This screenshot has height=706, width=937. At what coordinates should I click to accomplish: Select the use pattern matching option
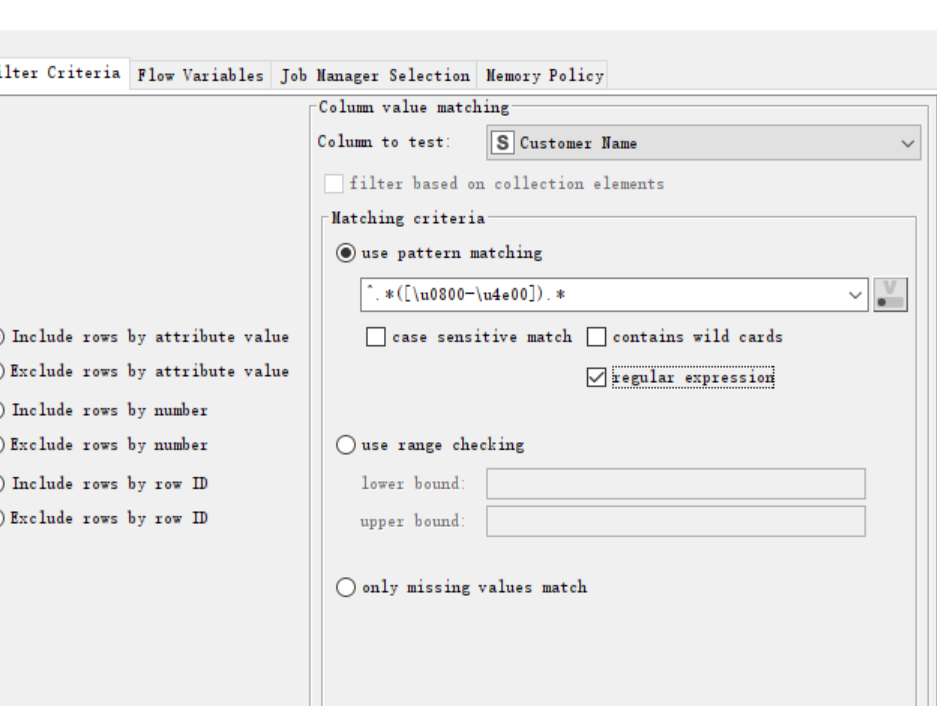click(346, 253)
